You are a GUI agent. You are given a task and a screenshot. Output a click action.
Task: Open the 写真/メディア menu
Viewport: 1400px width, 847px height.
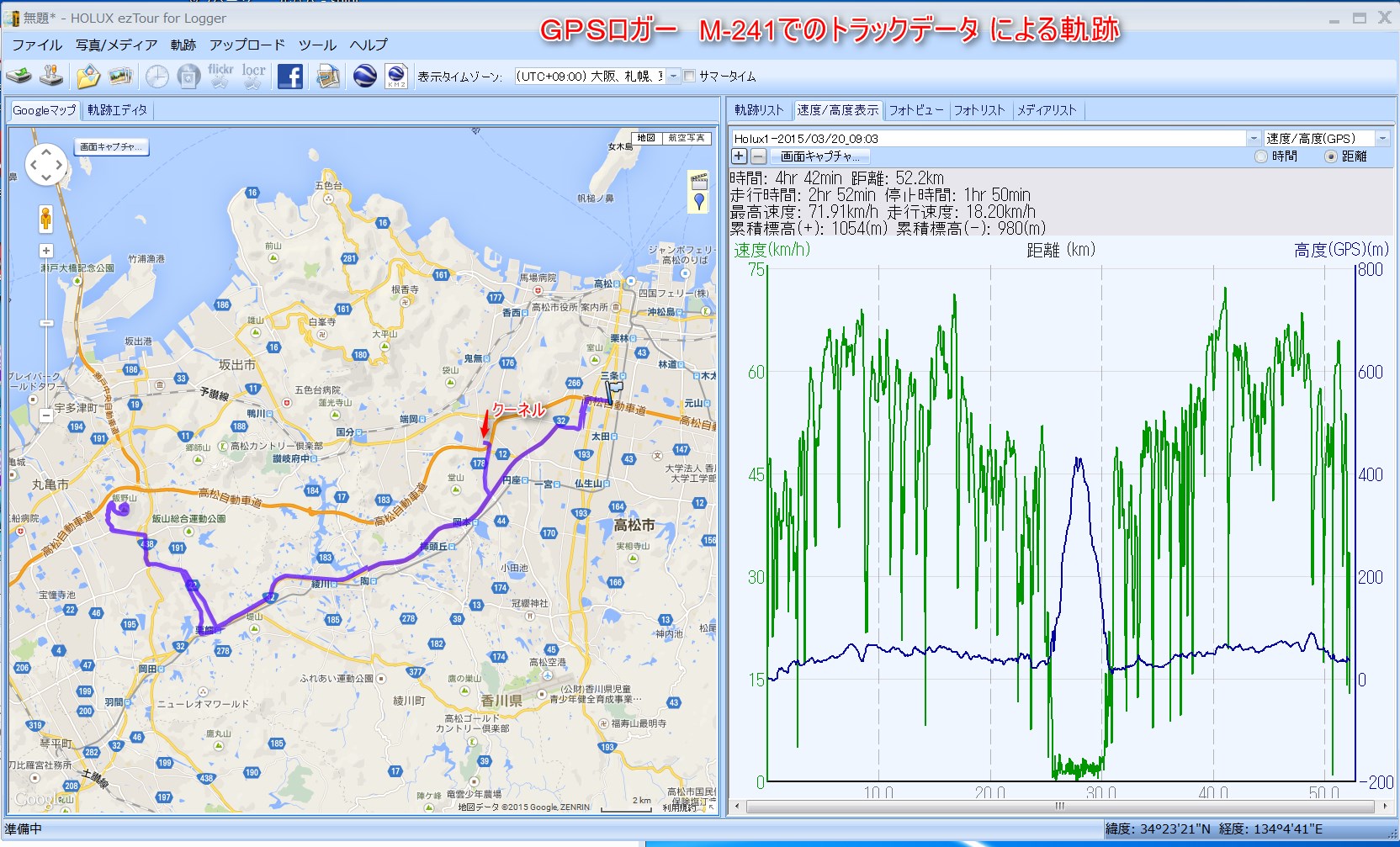coord(116,45)
